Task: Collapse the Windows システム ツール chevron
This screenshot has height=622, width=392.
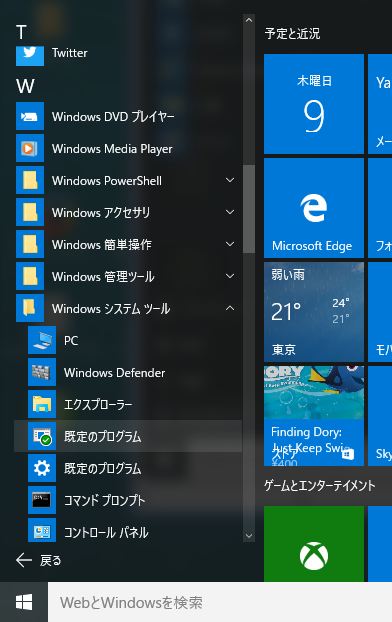Action: point(230,308)
